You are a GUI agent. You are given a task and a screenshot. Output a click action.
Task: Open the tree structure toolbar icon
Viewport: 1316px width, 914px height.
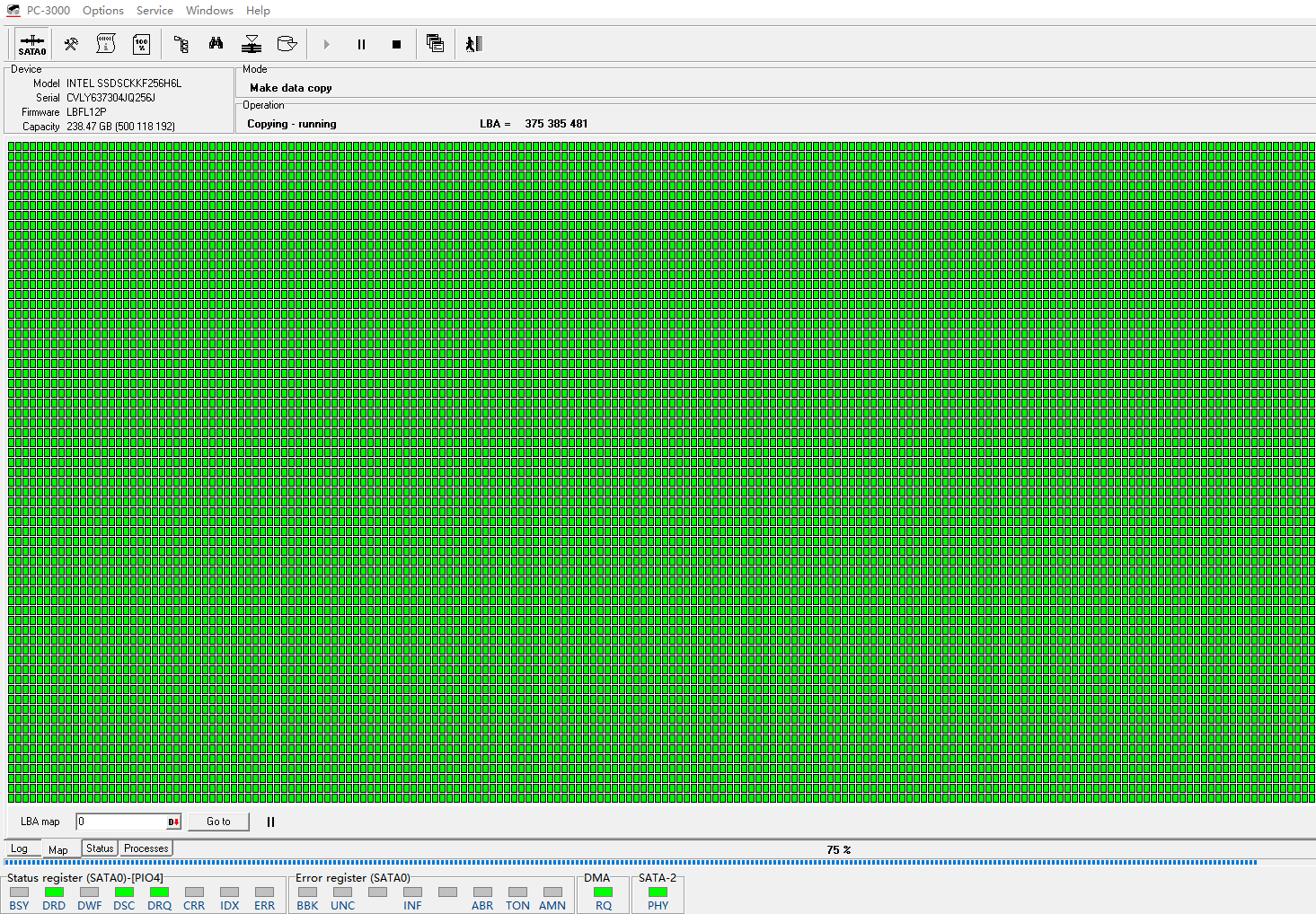pyautogui.click(x=181, y=44)
